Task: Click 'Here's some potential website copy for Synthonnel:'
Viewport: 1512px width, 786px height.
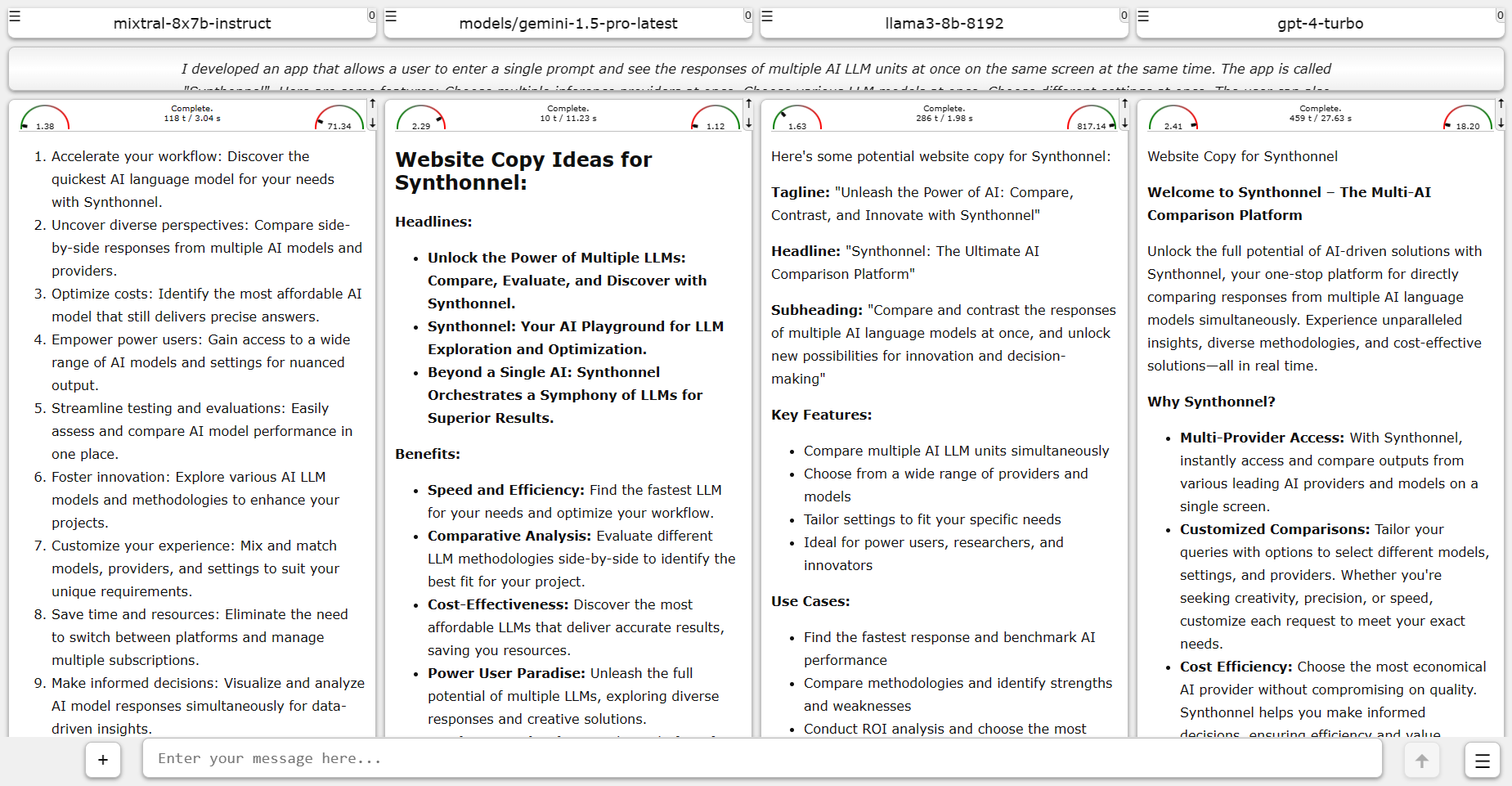Action: tap(940, 156)
